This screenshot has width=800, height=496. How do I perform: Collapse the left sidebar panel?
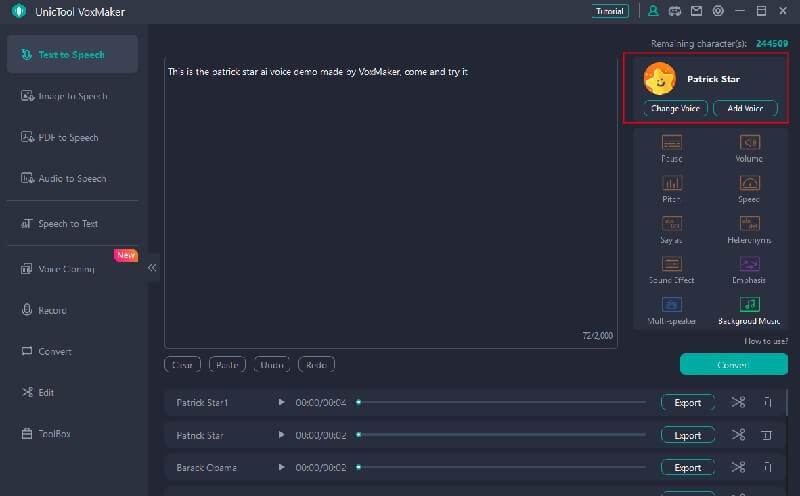(x=153, y=267)
